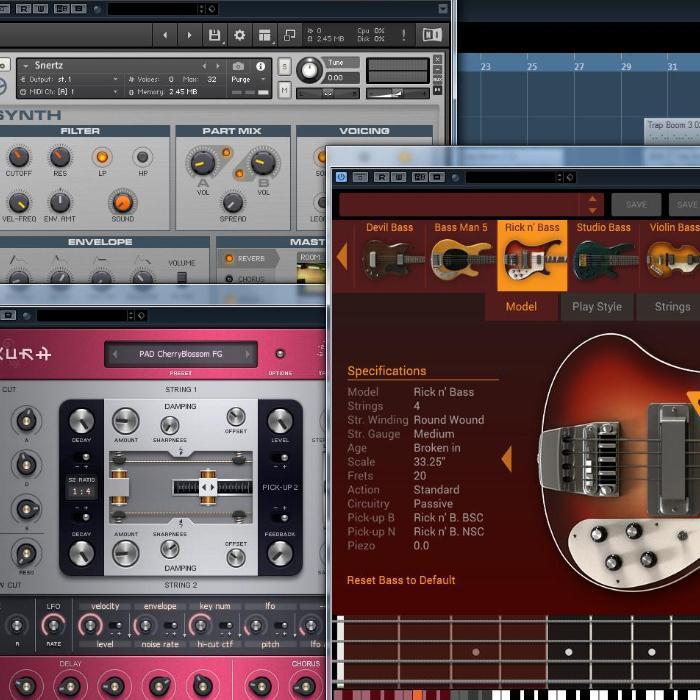Adjust the LFO RATE knob in Sakura
The height and width of the screenshot is (700, 700).
point(53,625)
